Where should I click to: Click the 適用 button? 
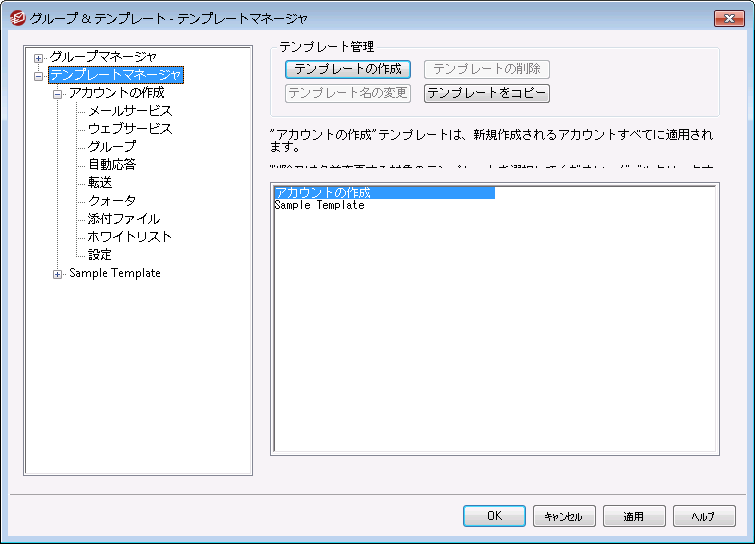tap(634, 517)
